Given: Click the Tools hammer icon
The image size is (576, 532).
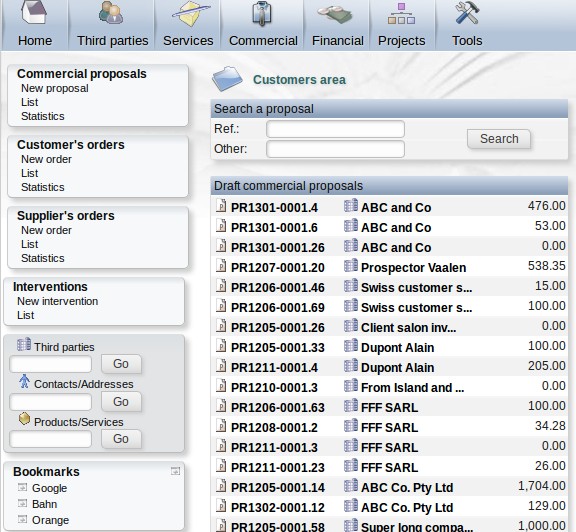Looking at the screenshot, I should point(467,13).
